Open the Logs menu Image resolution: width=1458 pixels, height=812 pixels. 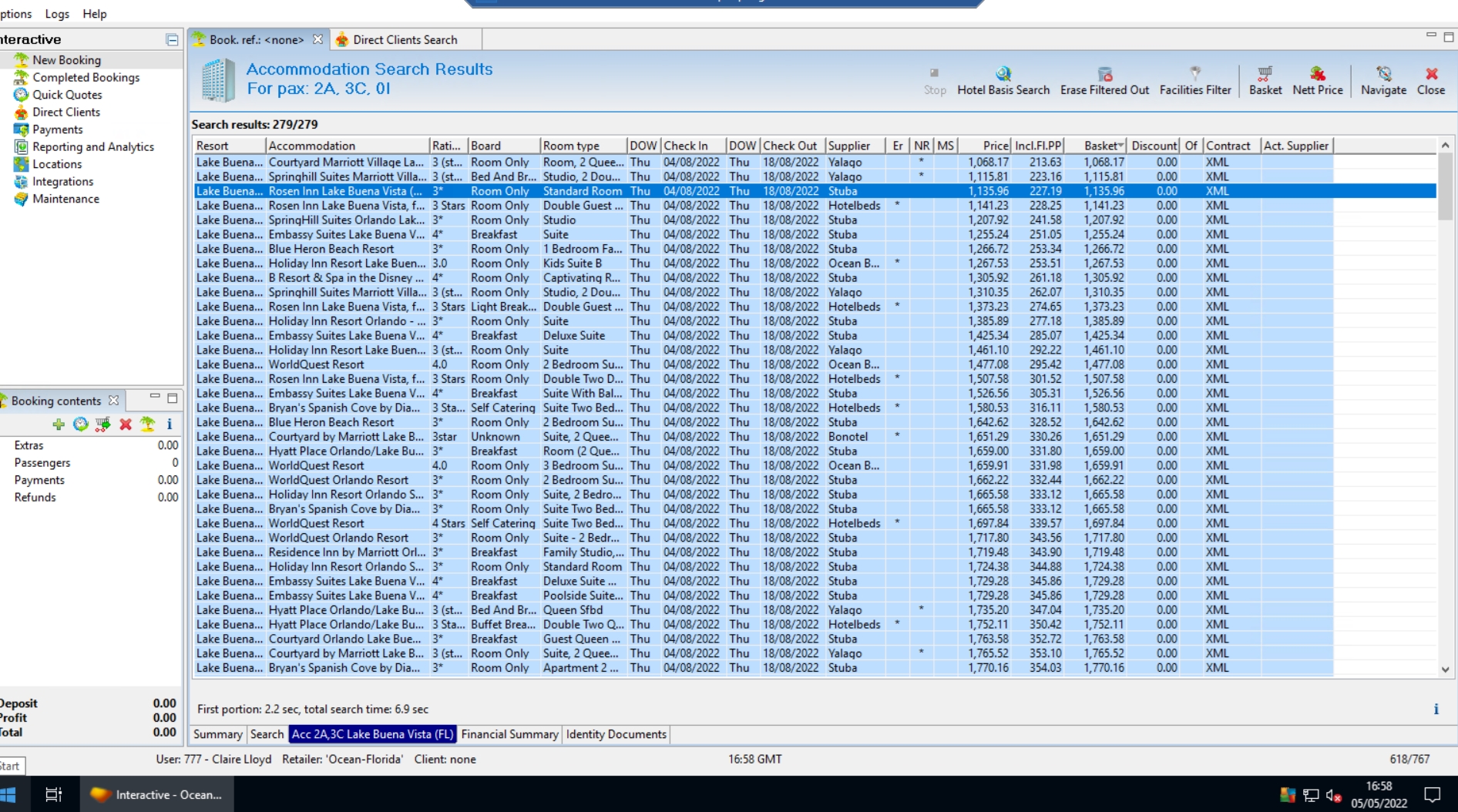(x=57, y=14)
